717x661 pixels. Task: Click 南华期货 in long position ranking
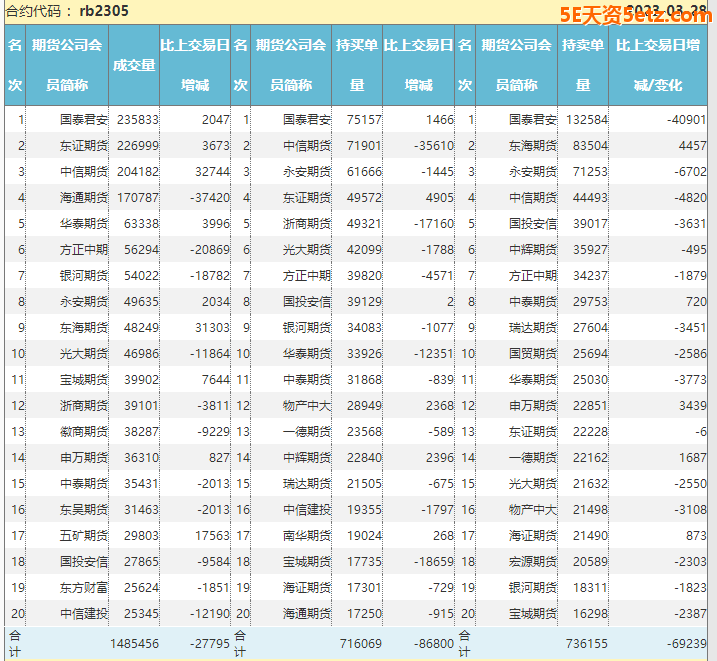[307, 535]
